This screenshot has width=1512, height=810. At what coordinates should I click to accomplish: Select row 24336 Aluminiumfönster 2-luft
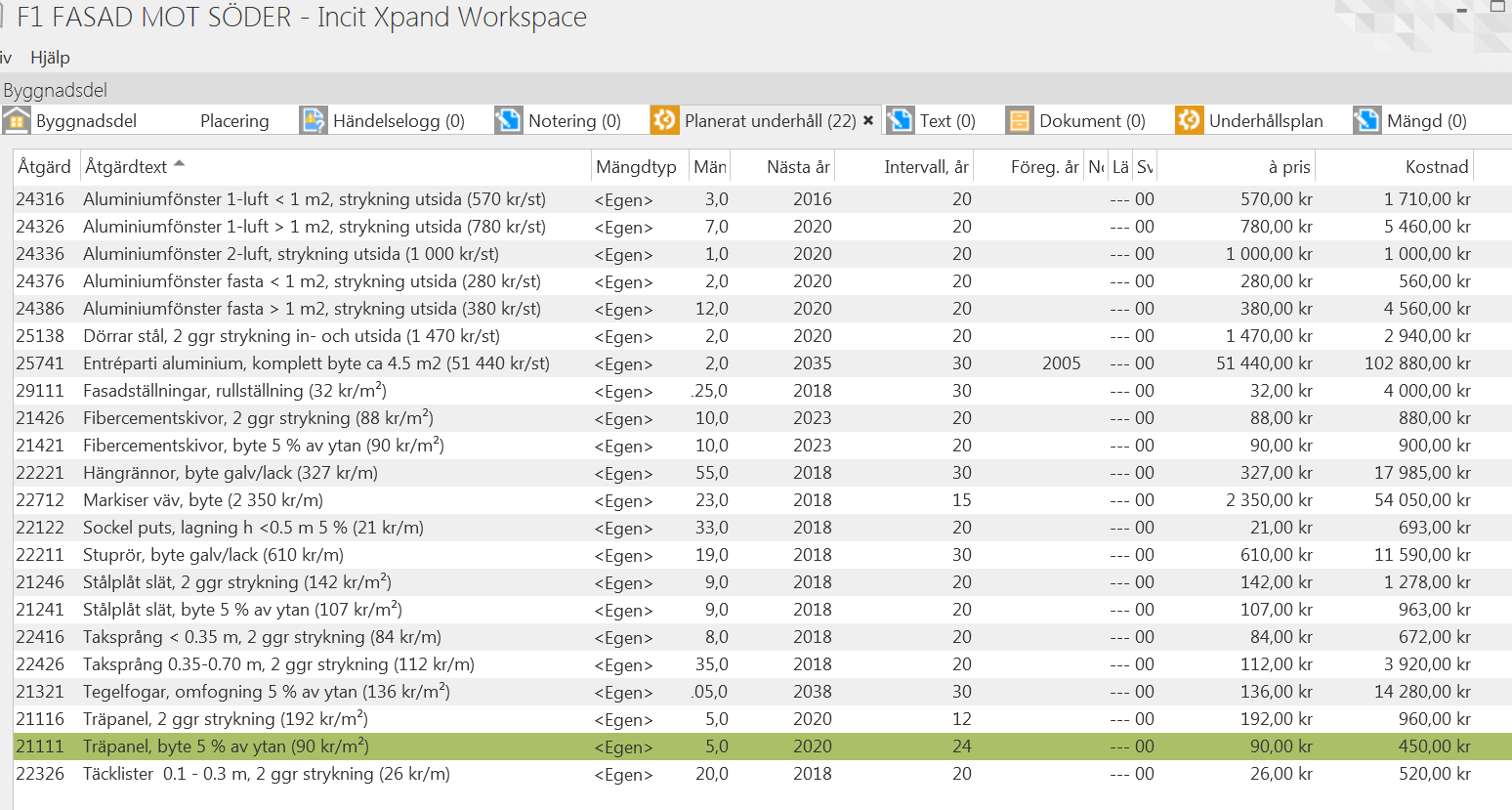point(762,254)
